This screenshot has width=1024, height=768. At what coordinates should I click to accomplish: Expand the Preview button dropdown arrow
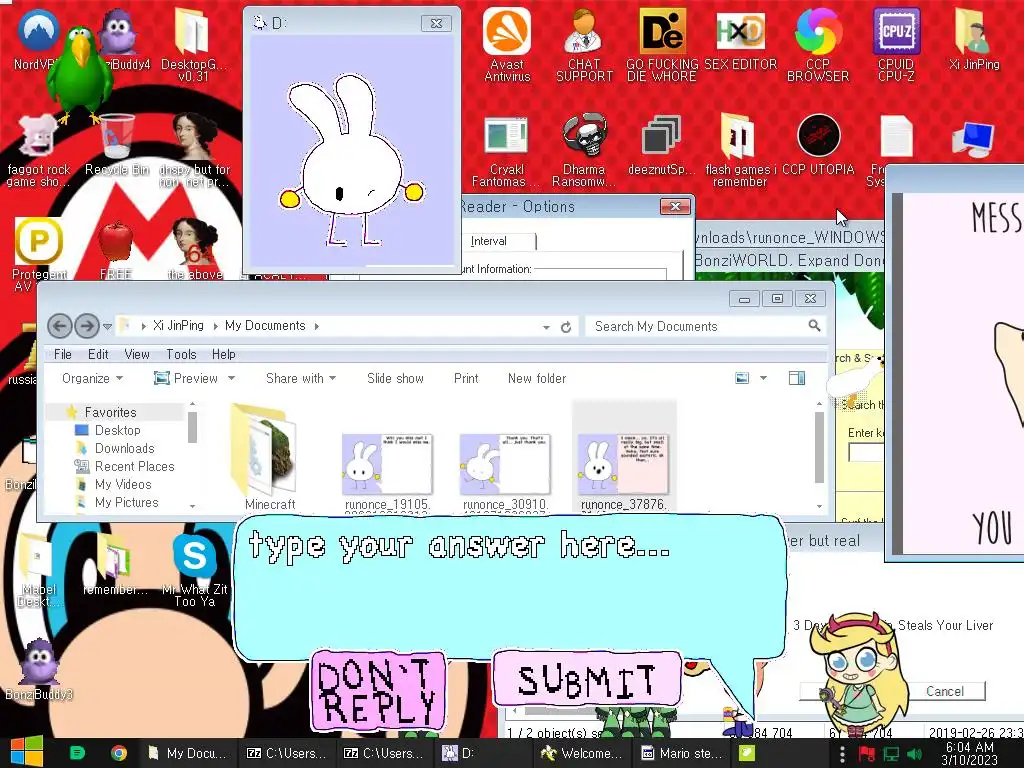pos(231,378)
